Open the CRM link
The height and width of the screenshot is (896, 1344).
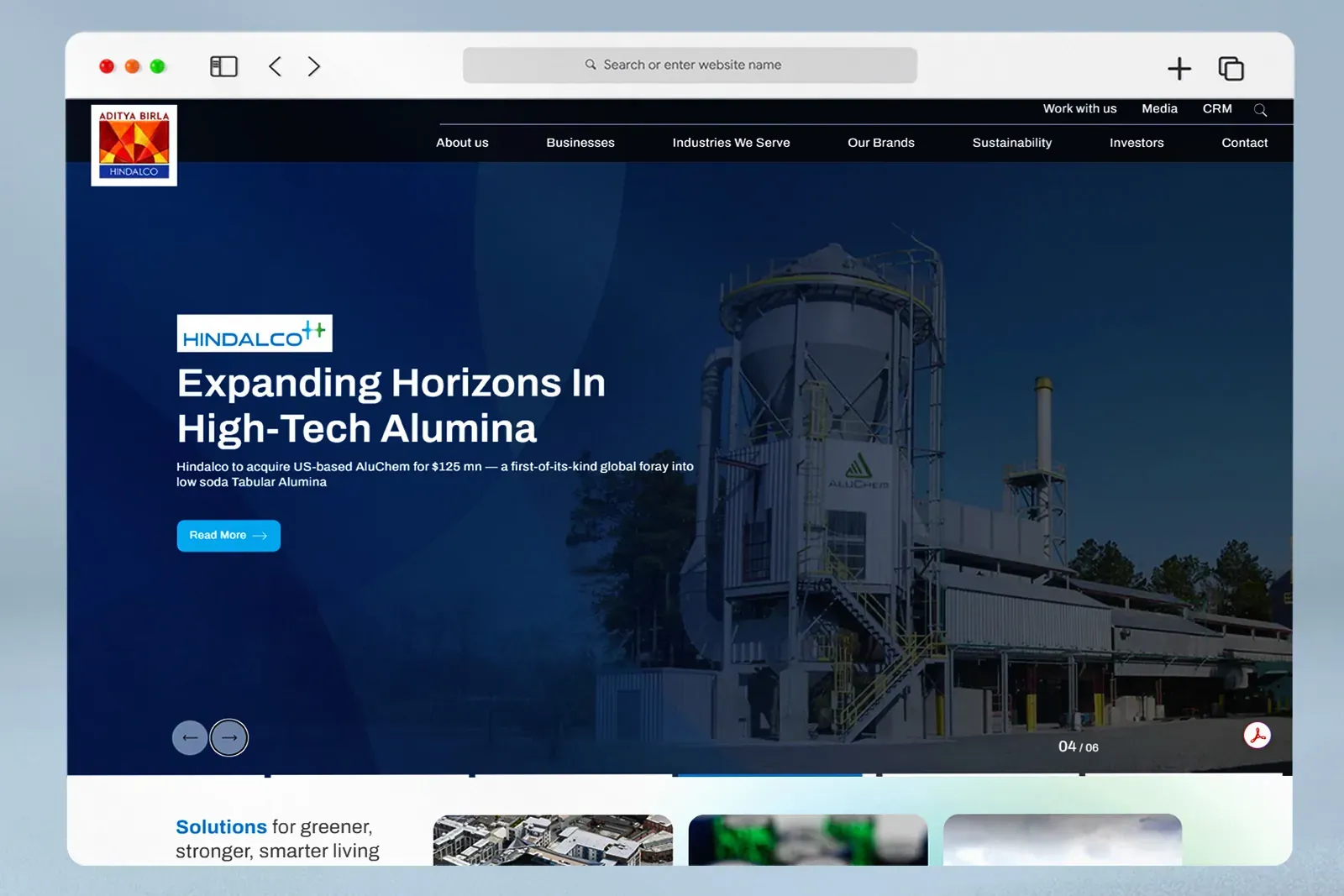point(1217,108)
